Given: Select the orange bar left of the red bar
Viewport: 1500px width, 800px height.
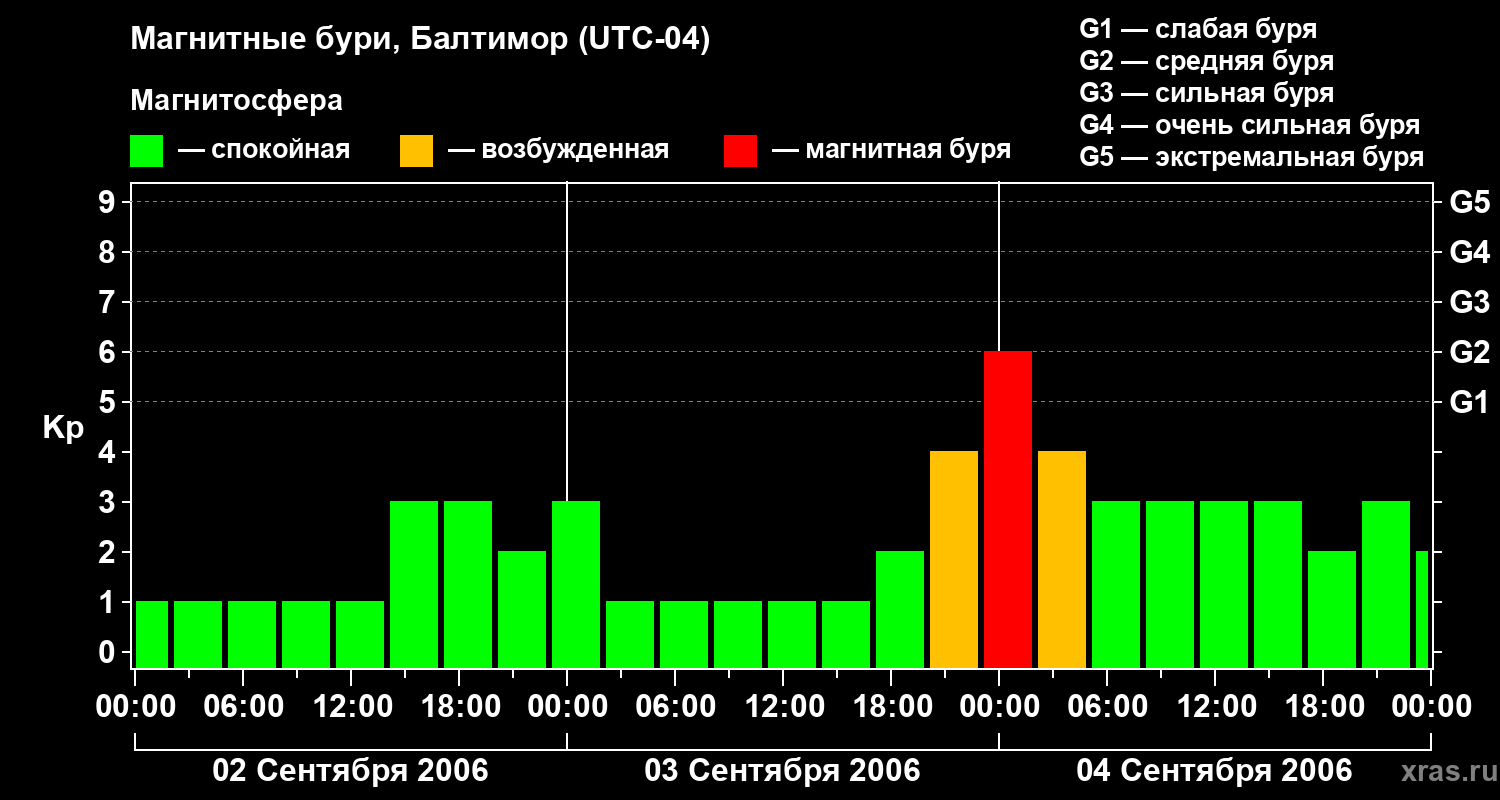Looking at the screenshot, I should point(954,560).
